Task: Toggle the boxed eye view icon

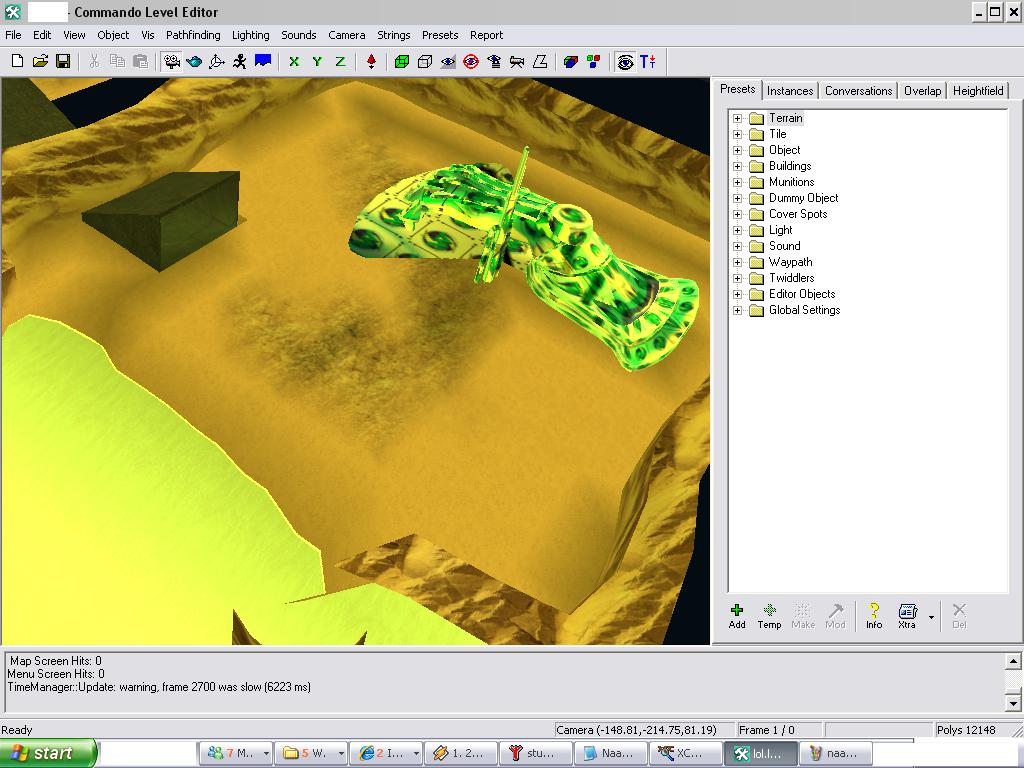Action: click(x=626, y=61)
